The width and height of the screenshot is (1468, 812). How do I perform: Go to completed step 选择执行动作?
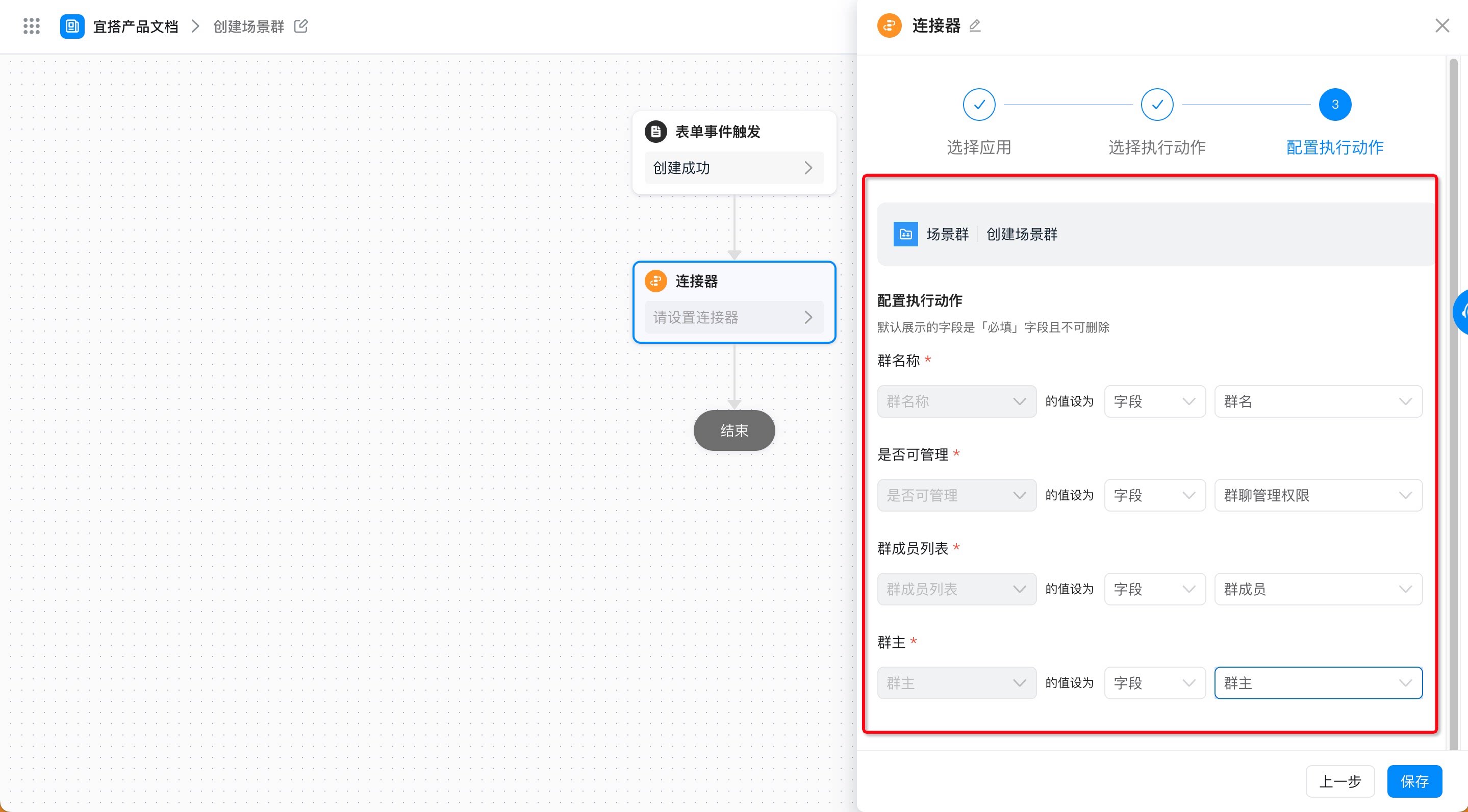[1157, 104]
